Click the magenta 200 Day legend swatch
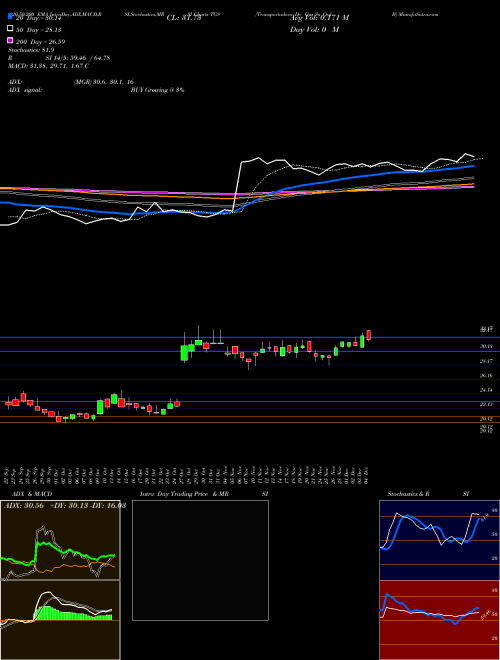Viewport: 500px width, 660px height. coord(11,40)
